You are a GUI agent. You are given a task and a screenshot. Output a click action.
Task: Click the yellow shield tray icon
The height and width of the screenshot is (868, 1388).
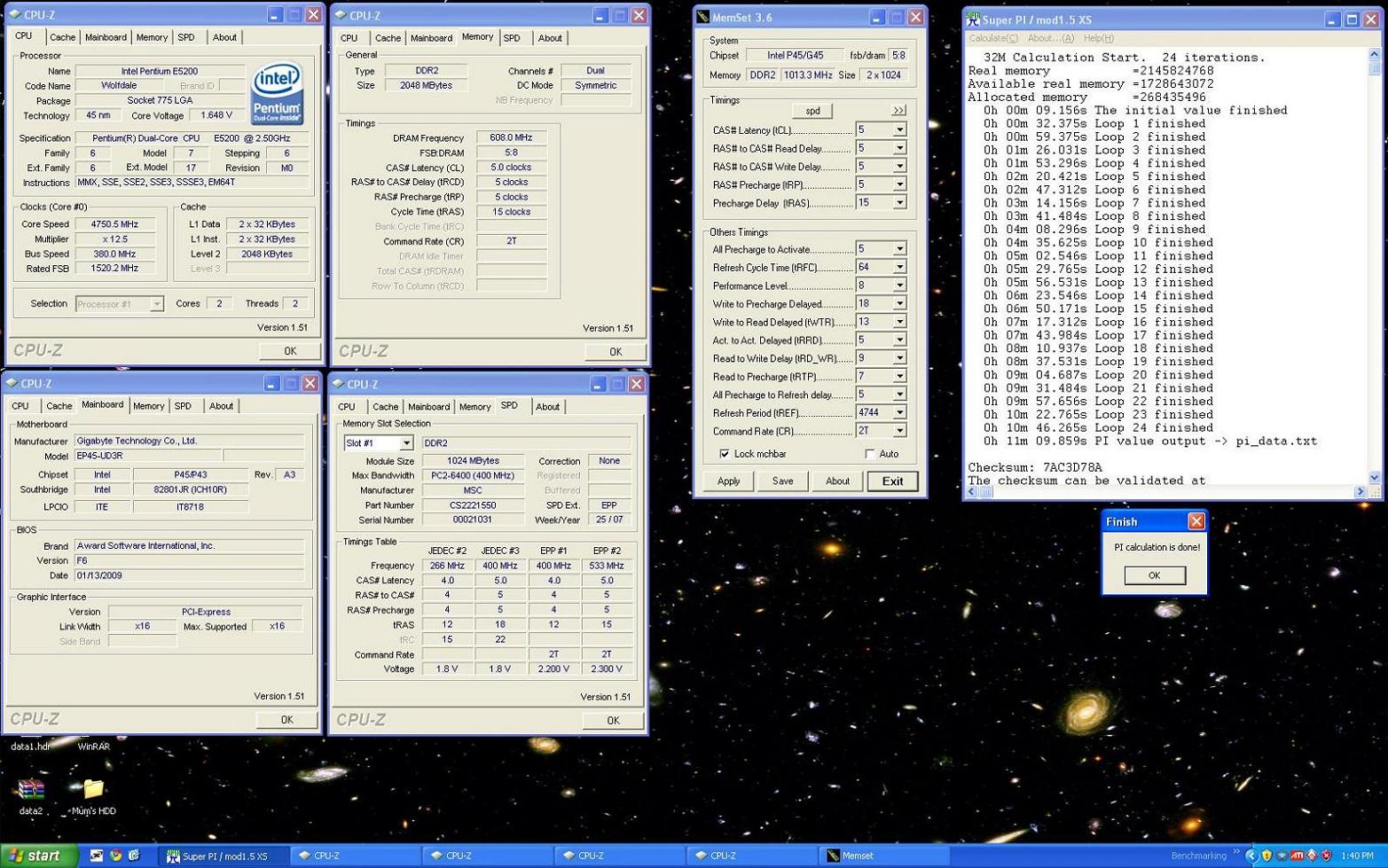[1266, 856]
